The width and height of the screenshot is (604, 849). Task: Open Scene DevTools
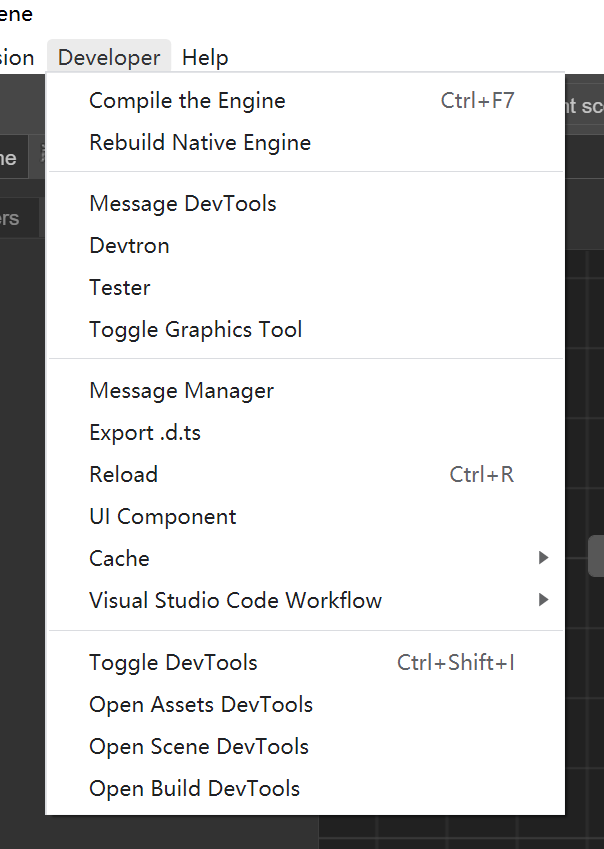[x=199, y=747]
